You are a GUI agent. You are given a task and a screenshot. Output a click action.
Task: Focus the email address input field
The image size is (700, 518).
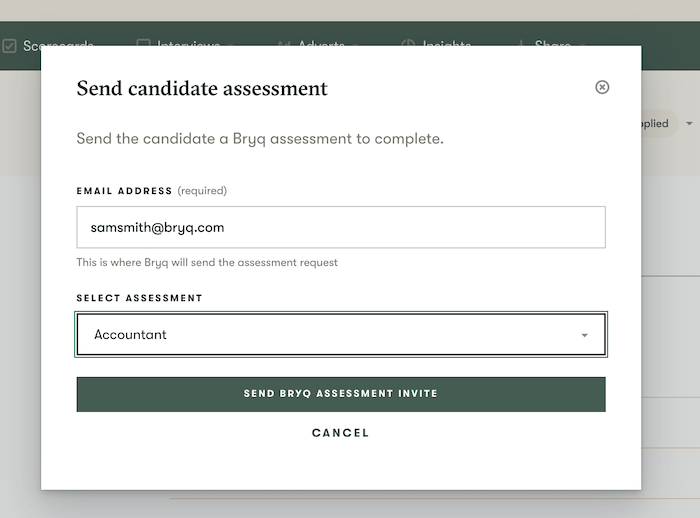click(341, 227)
